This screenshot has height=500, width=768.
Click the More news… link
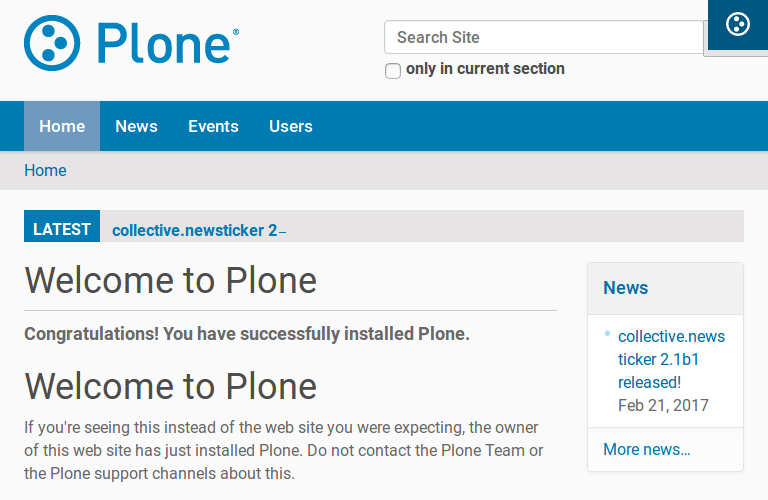[647, 450]
